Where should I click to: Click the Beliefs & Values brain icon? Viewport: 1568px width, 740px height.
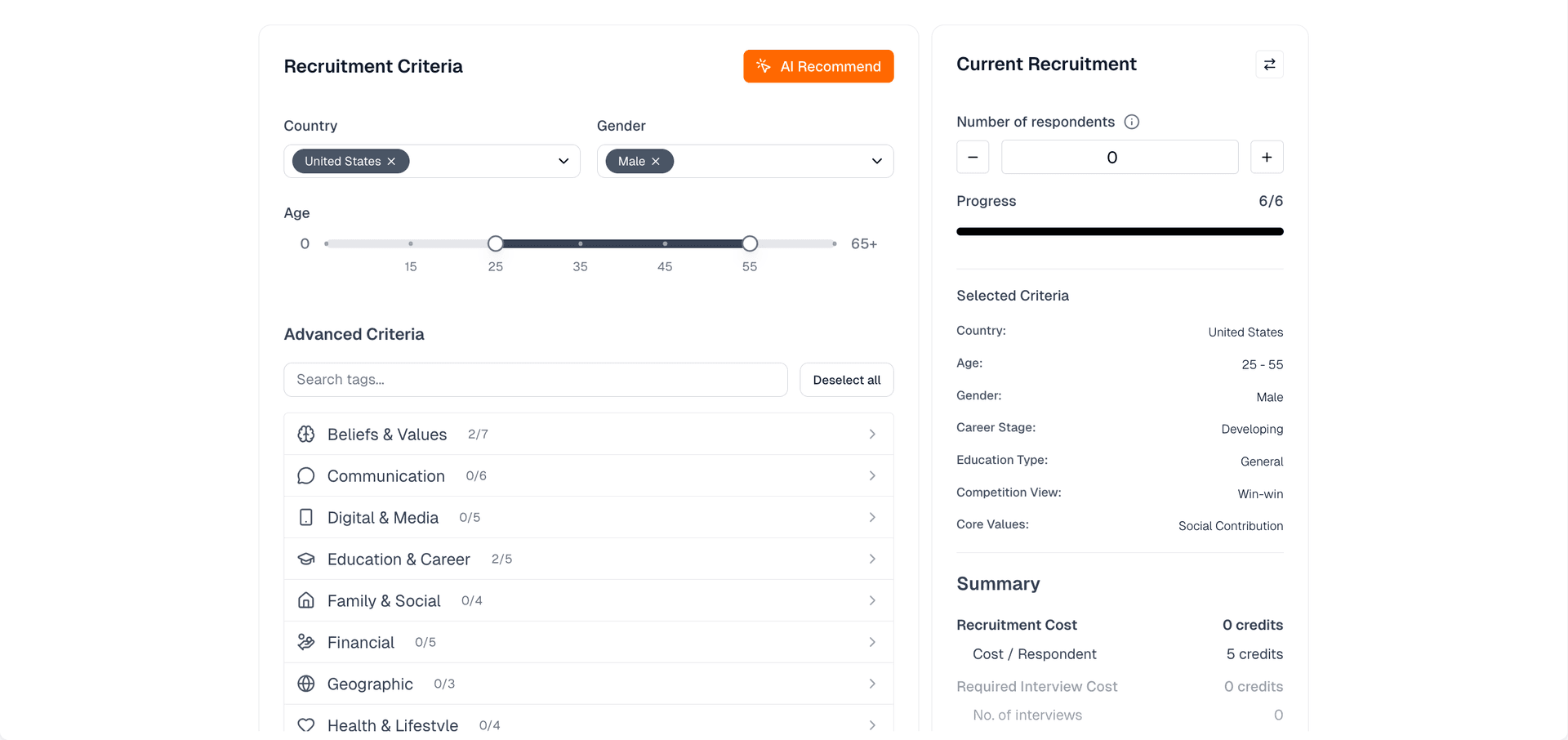click(306, 435)
